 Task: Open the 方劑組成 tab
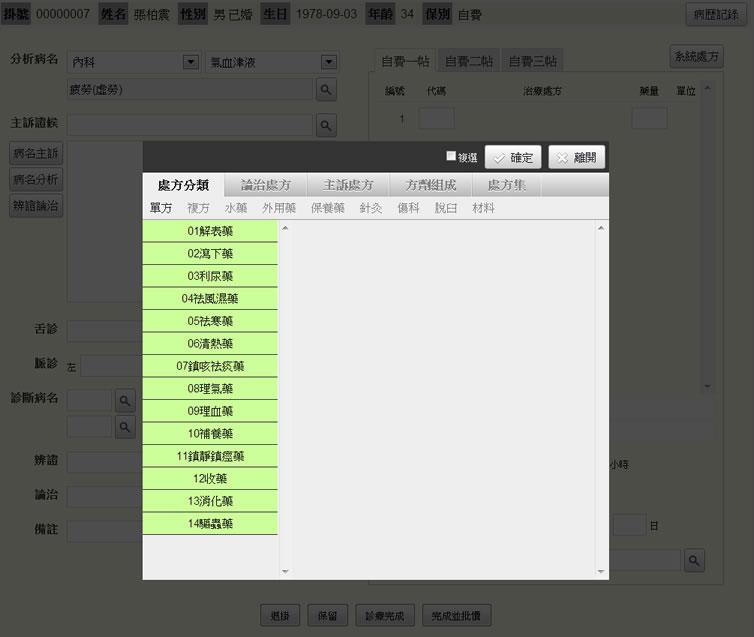430,185
